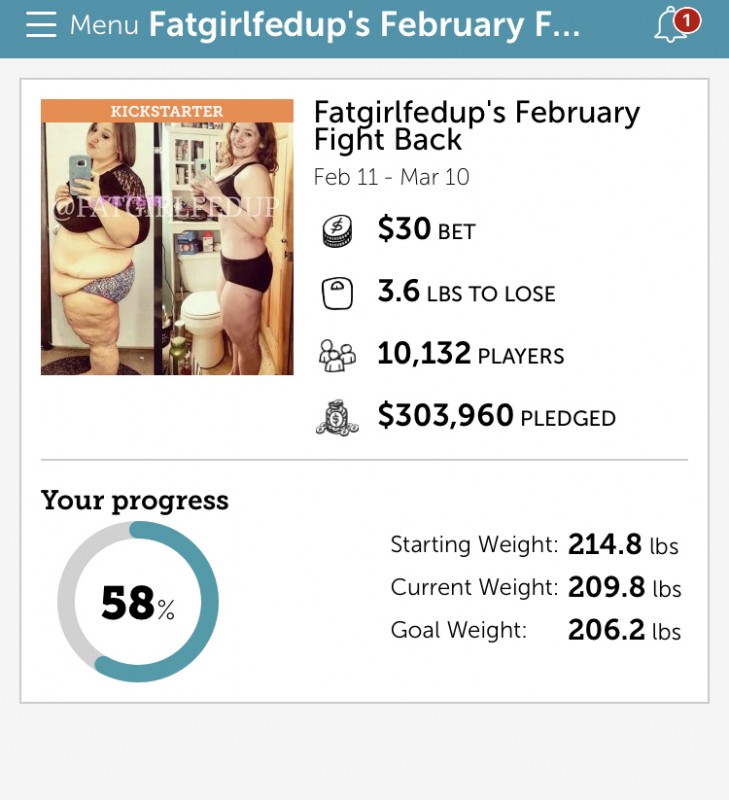
Task: Click the circular 58% progress ring
Action: click(x=137, y=601)
